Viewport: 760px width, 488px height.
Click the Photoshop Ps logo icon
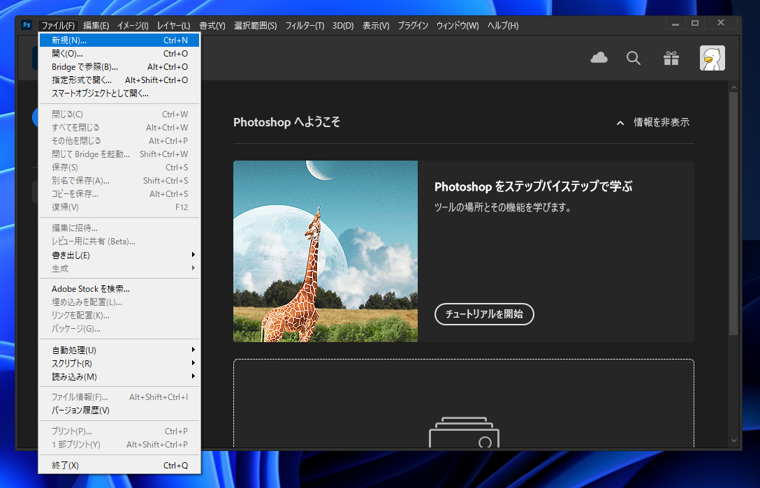[x=26, y=25]
